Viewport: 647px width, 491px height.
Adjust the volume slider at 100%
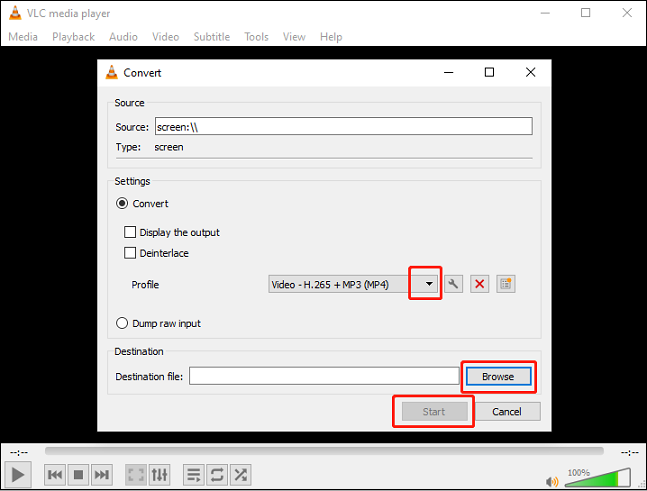pyautogui.click(x=597, y=478)
